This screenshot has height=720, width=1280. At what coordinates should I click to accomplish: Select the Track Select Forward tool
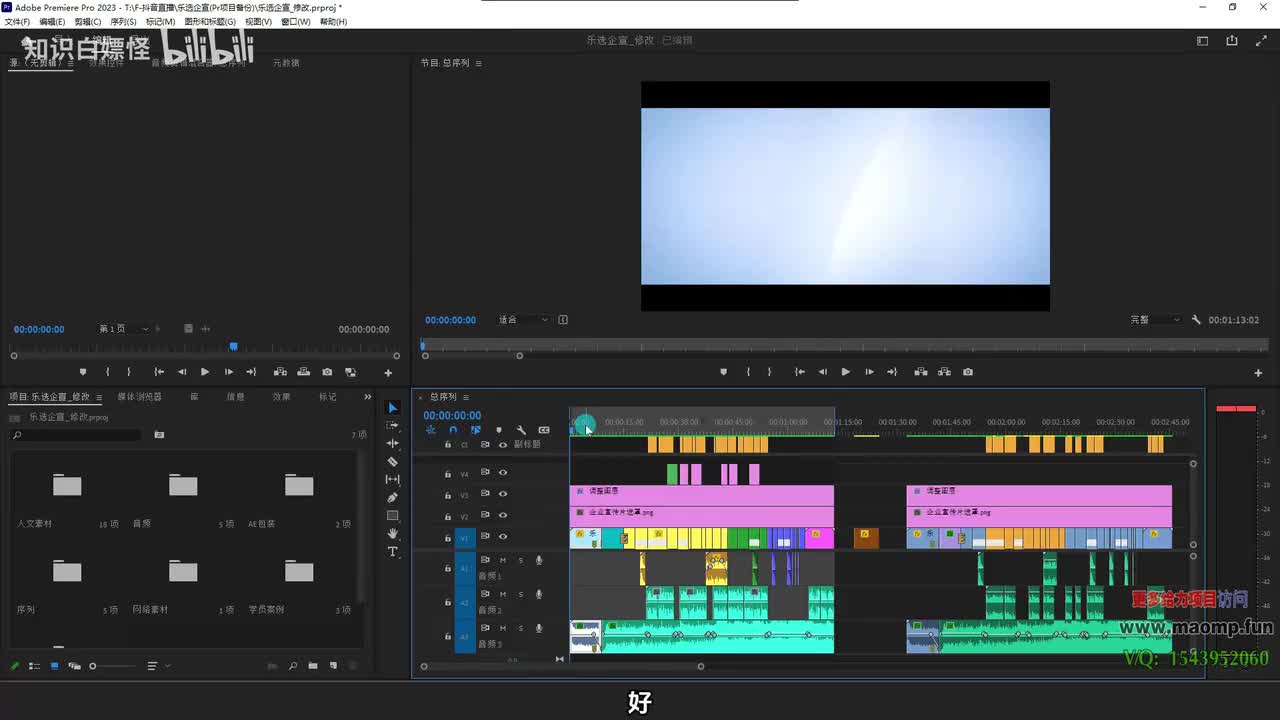(392, 426)
